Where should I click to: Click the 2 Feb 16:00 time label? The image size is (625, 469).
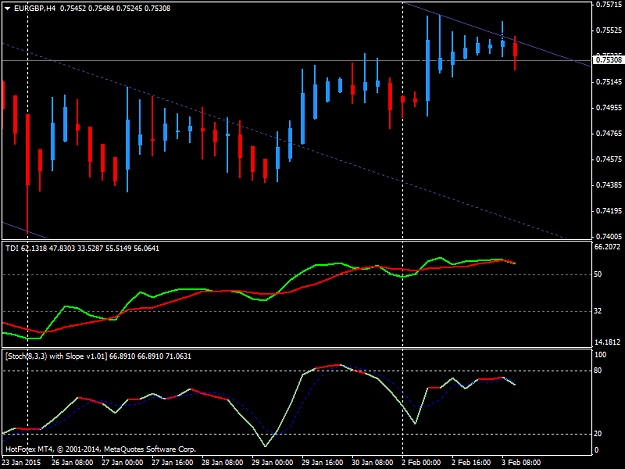(471, 462)
